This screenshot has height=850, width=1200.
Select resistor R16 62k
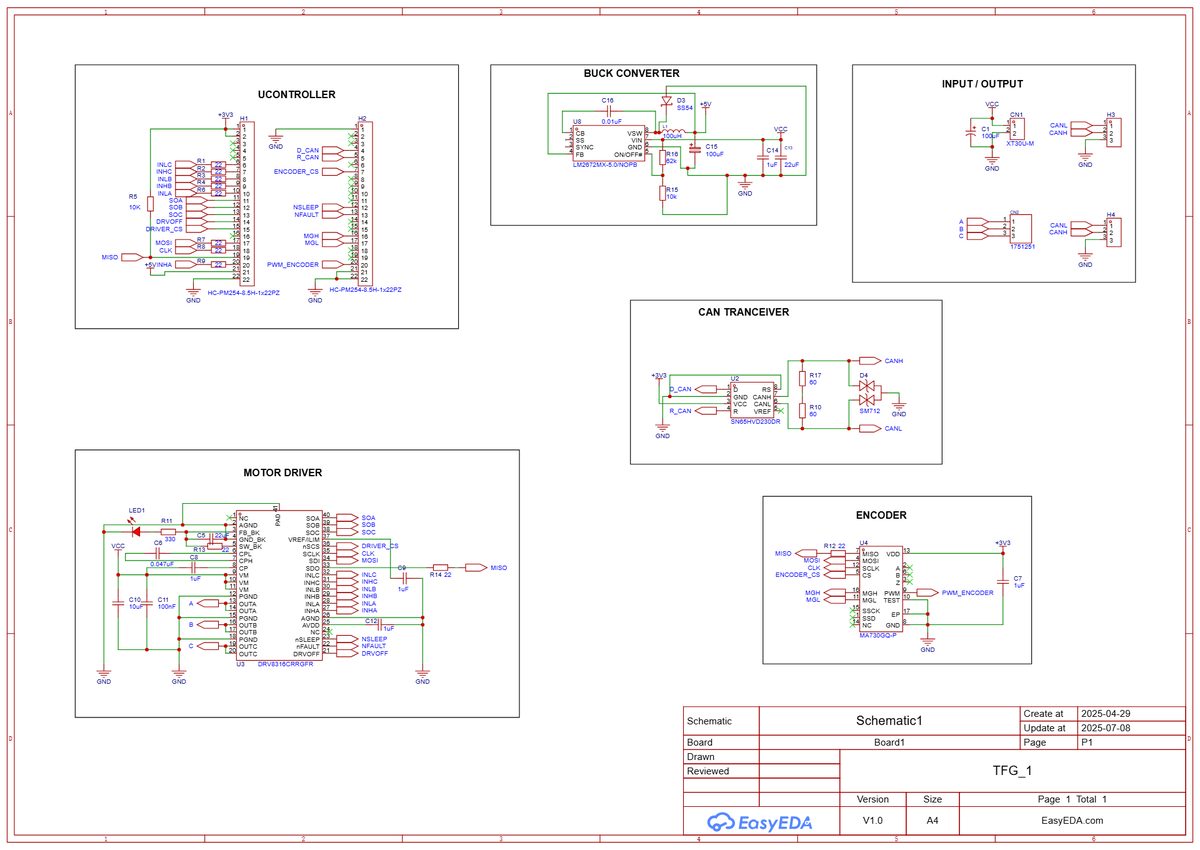[x=661, y=158]
